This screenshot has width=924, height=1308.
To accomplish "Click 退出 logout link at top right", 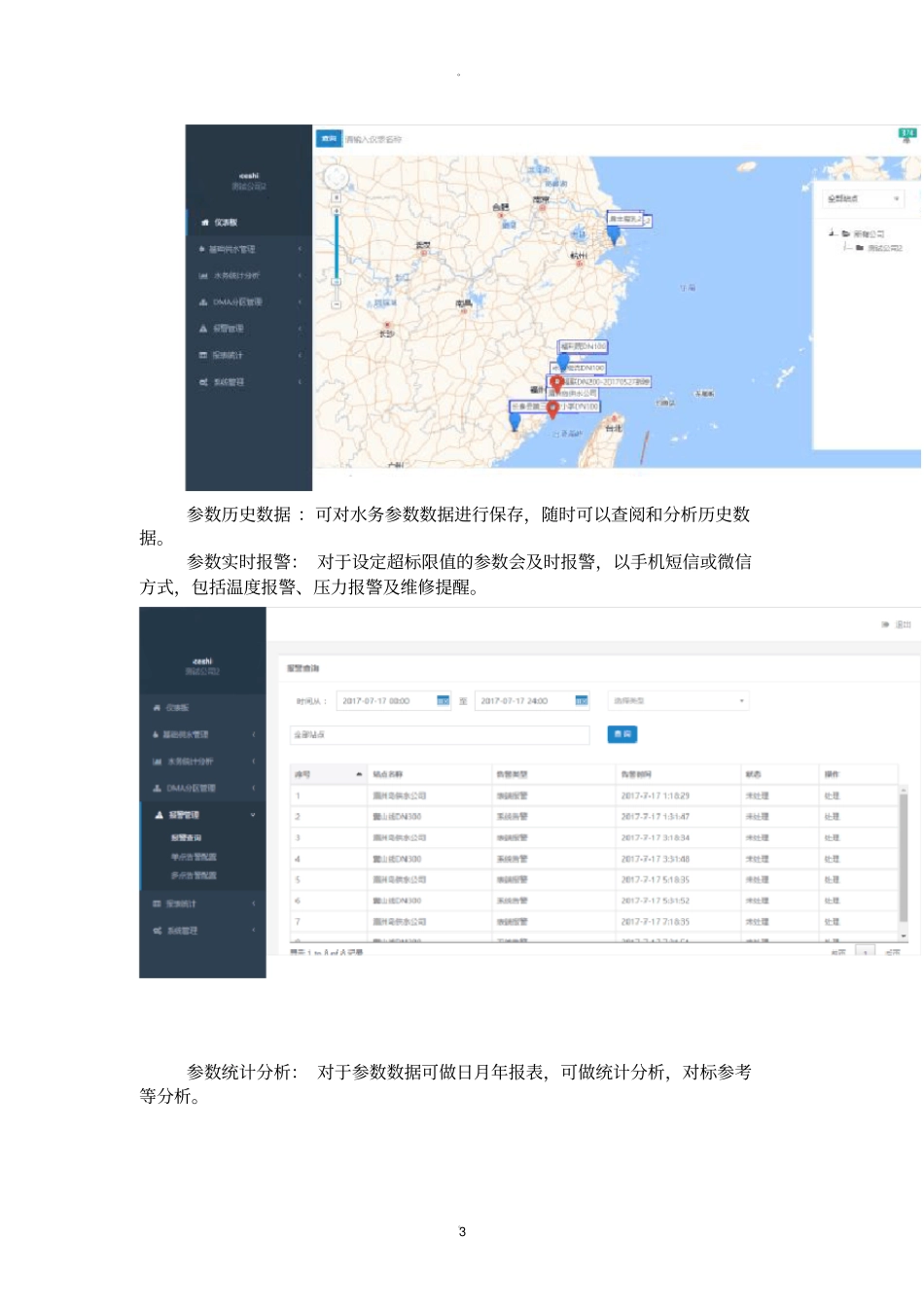I will click(897, 624).
